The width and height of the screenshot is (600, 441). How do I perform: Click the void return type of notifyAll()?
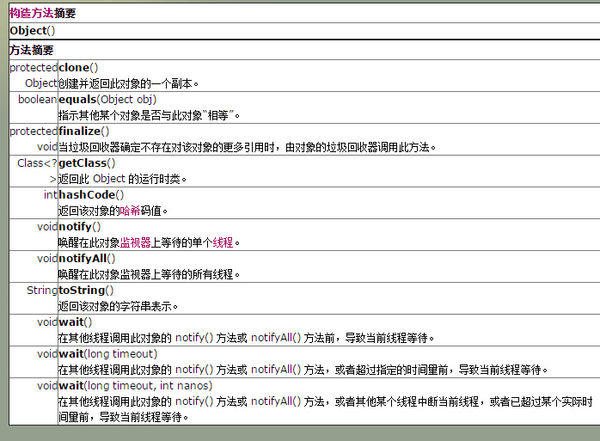click(x=47, y=258)
